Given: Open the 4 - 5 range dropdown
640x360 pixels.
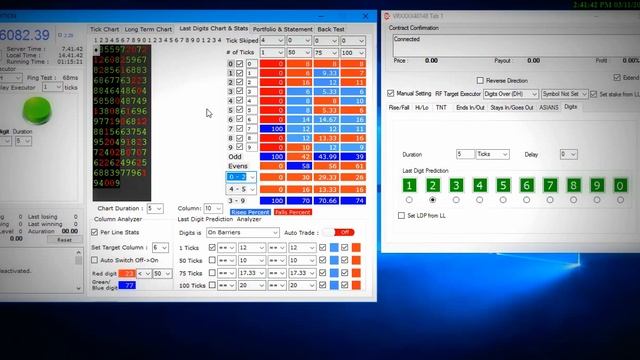Looking at the screenshot, I should click(x=241, y=189).
